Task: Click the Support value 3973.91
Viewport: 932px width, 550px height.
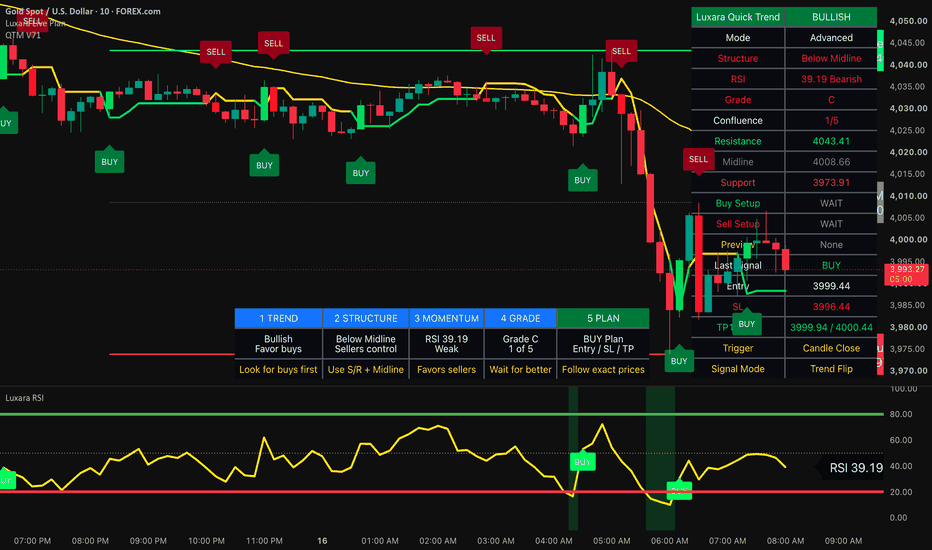Action: click(x=831, y=183)
